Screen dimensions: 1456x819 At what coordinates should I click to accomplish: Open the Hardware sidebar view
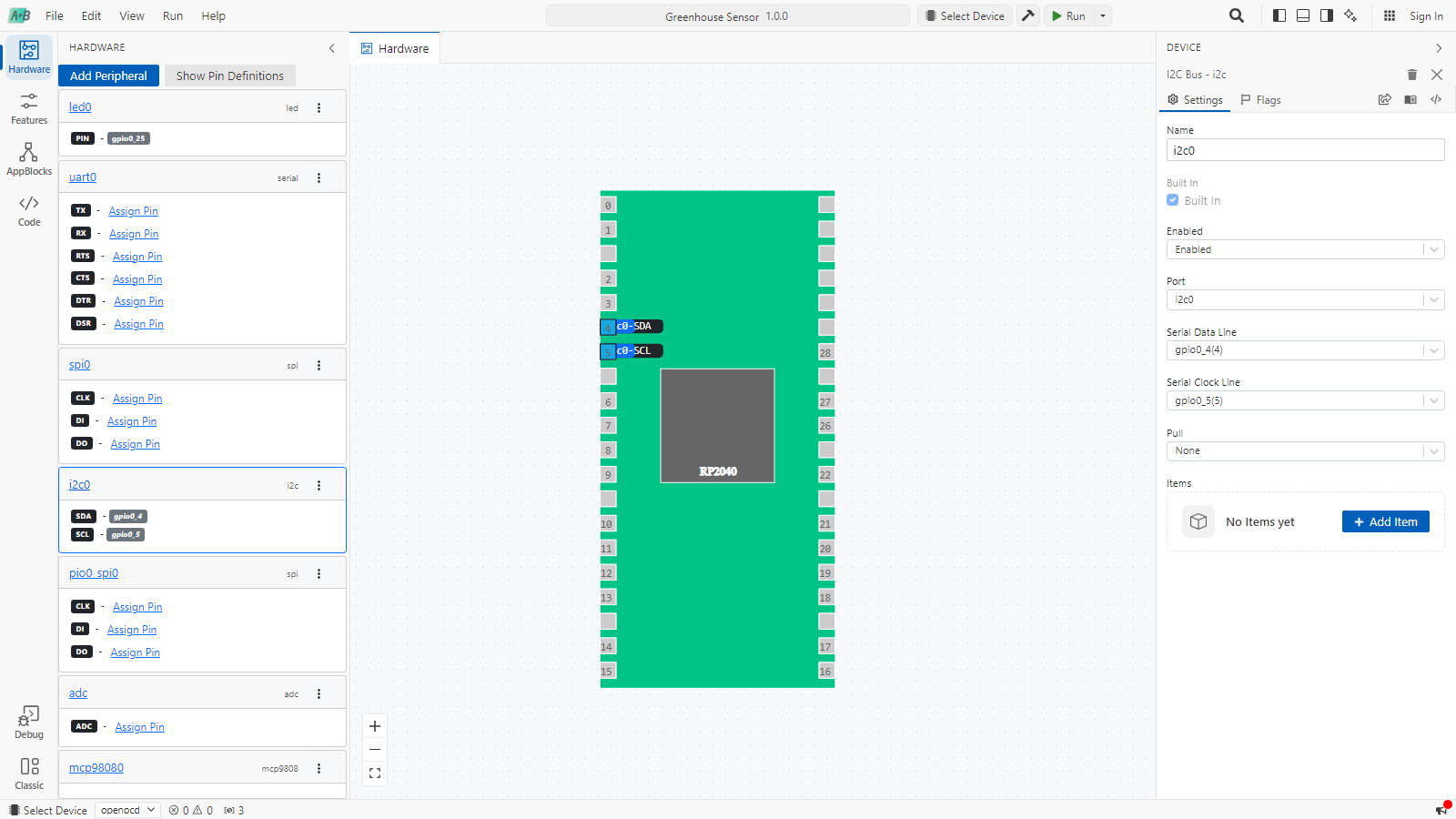tap(29, 57)
